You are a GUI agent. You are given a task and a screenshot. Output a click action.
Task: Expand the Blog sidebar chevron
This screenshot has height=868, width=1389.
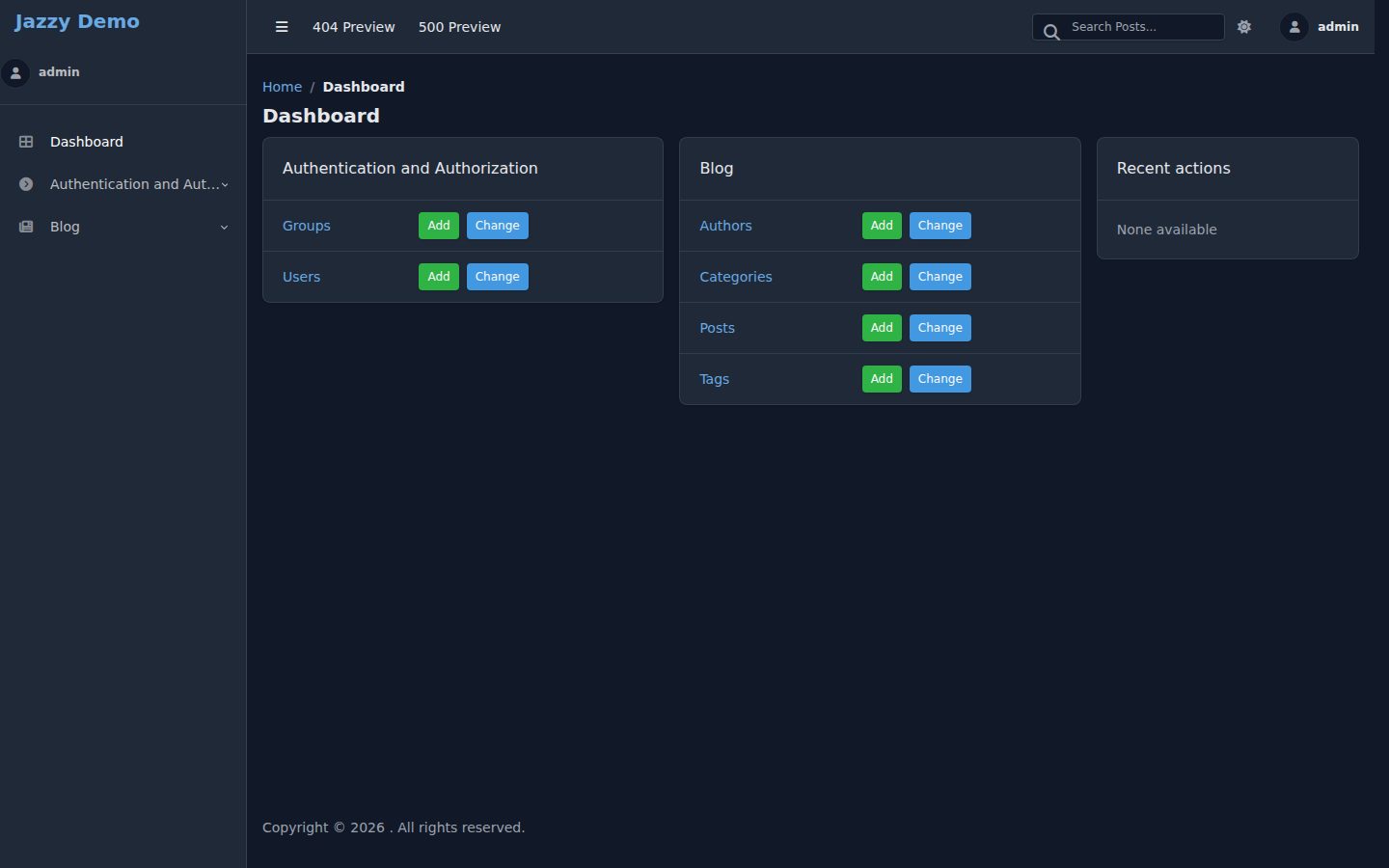point(225,228)
